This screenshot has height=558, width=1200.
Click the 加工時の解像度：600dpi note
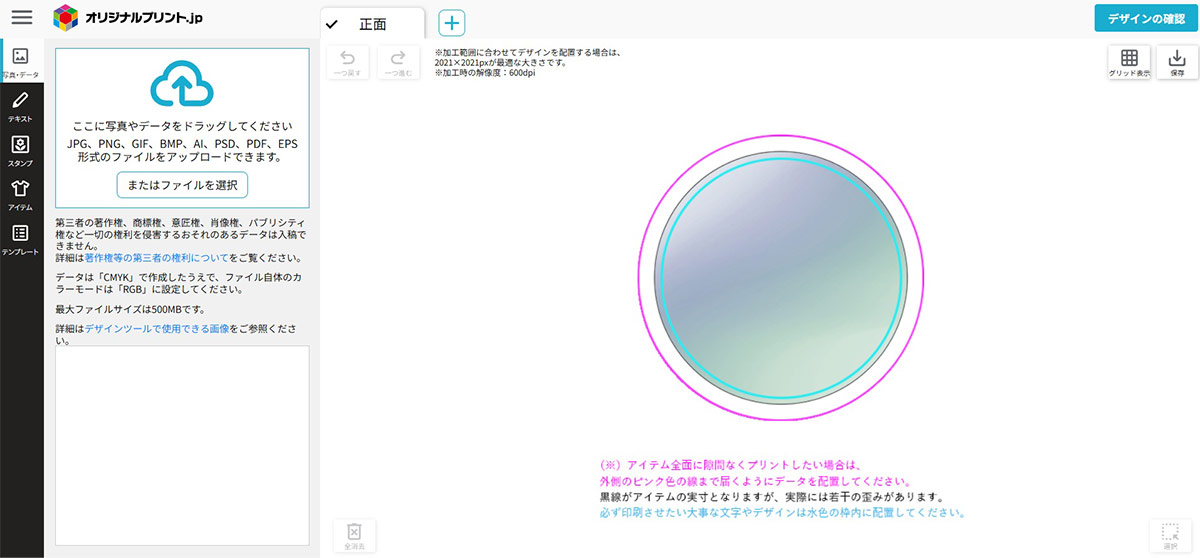pyautogui.click(x=484, y=74)
